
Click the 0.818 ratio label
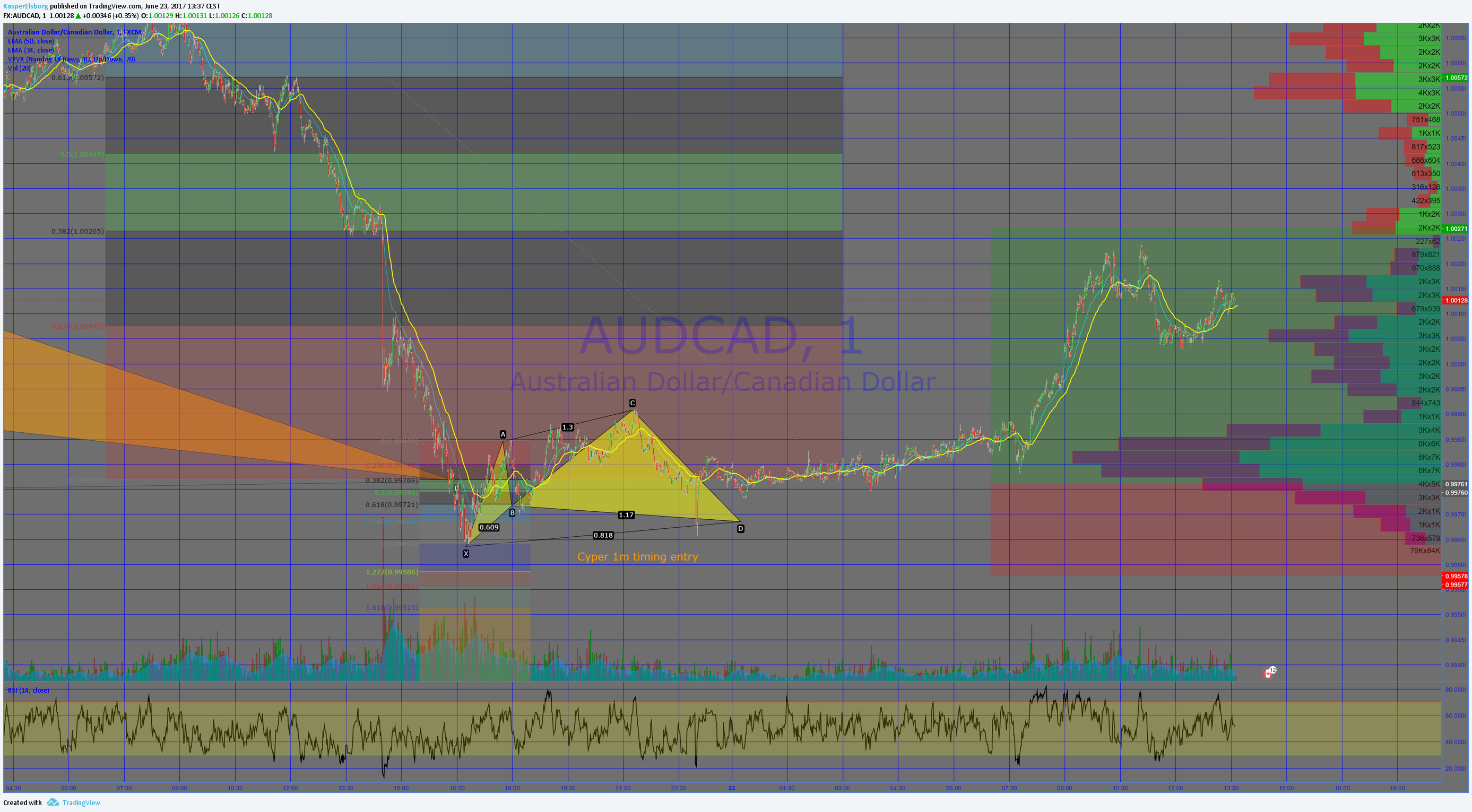coord(603,535)
